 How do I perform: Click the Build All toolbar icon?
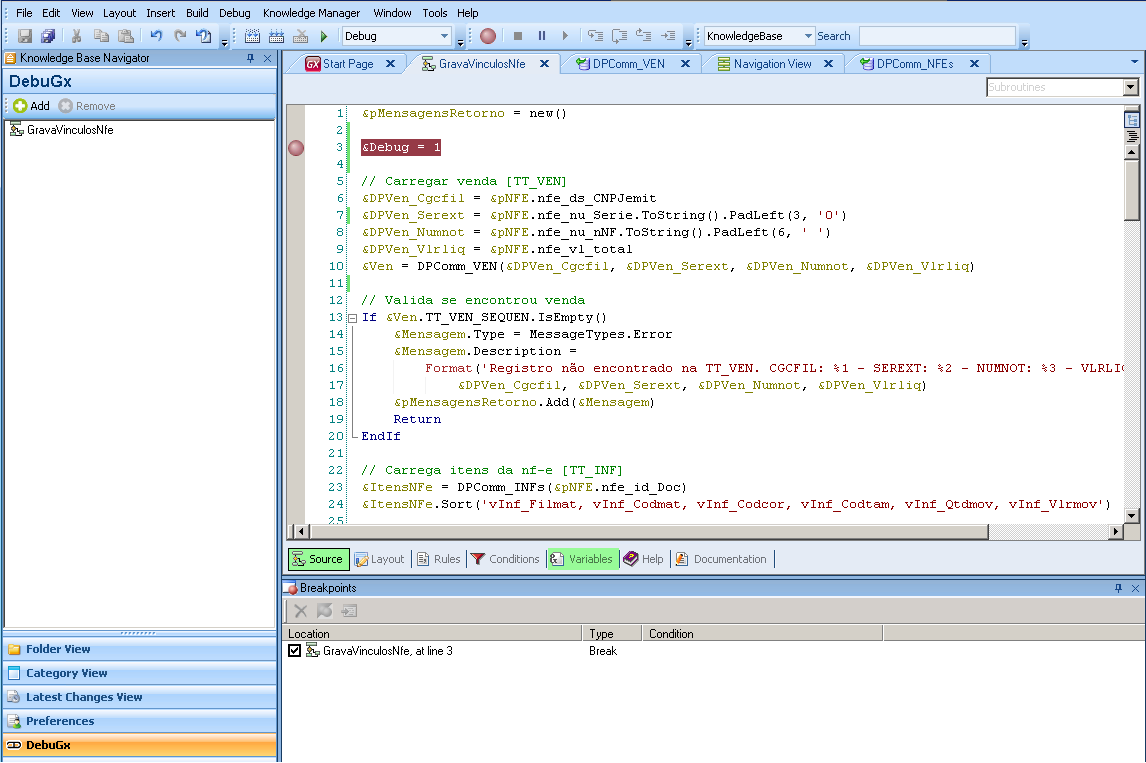tap(252, 36)
